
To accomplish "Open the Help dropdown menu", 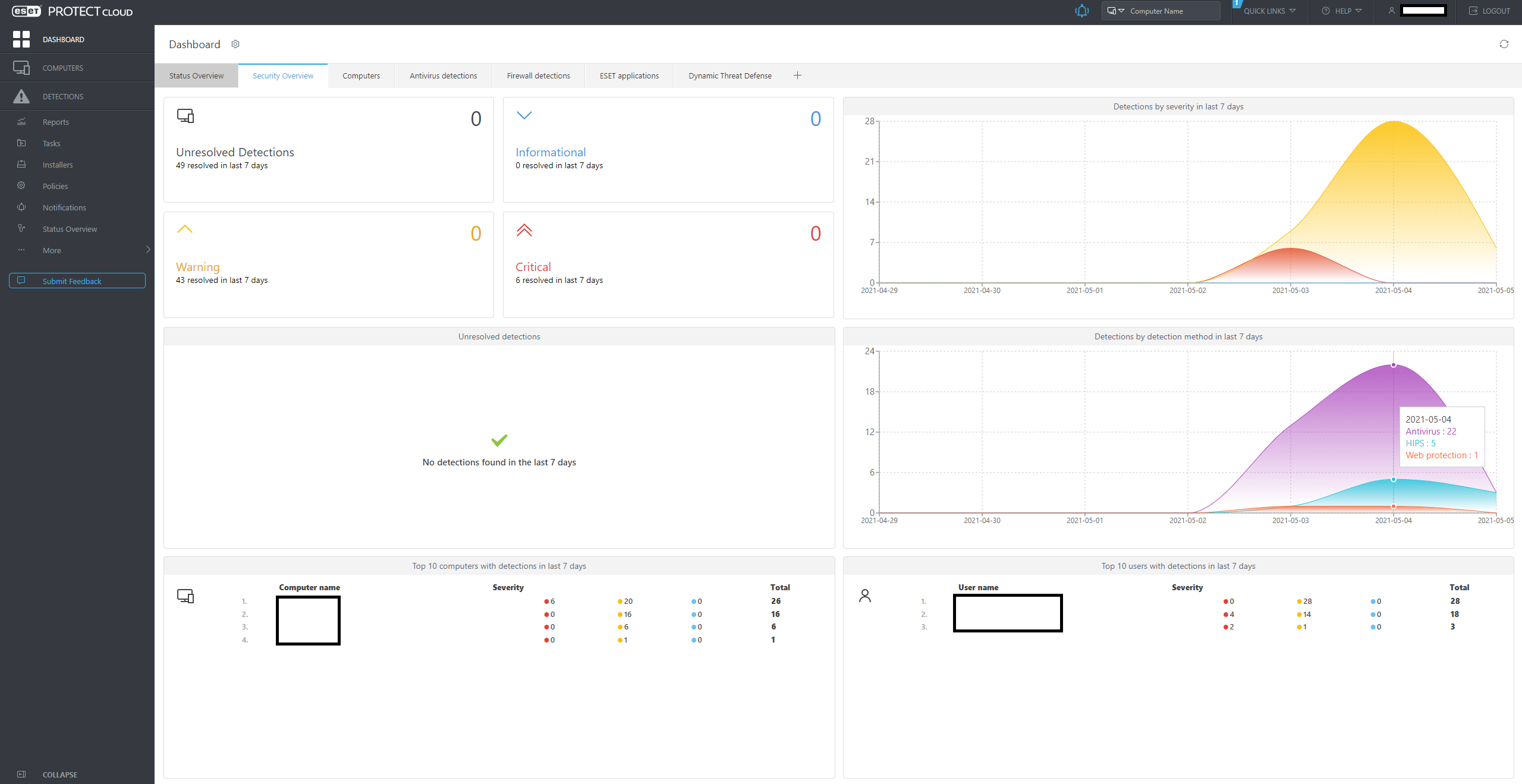I will [1342, 11].
